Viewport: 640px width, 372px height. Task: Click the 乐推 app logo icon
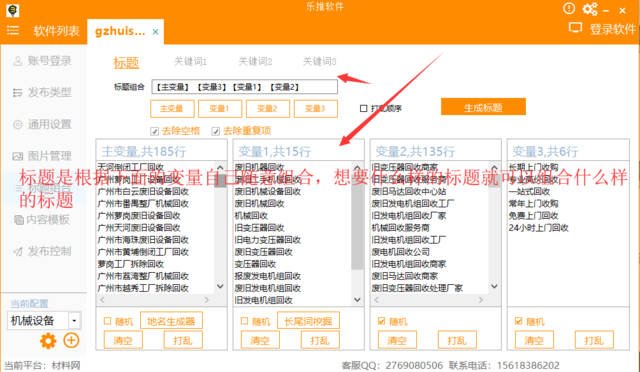[x=13, y=10]
